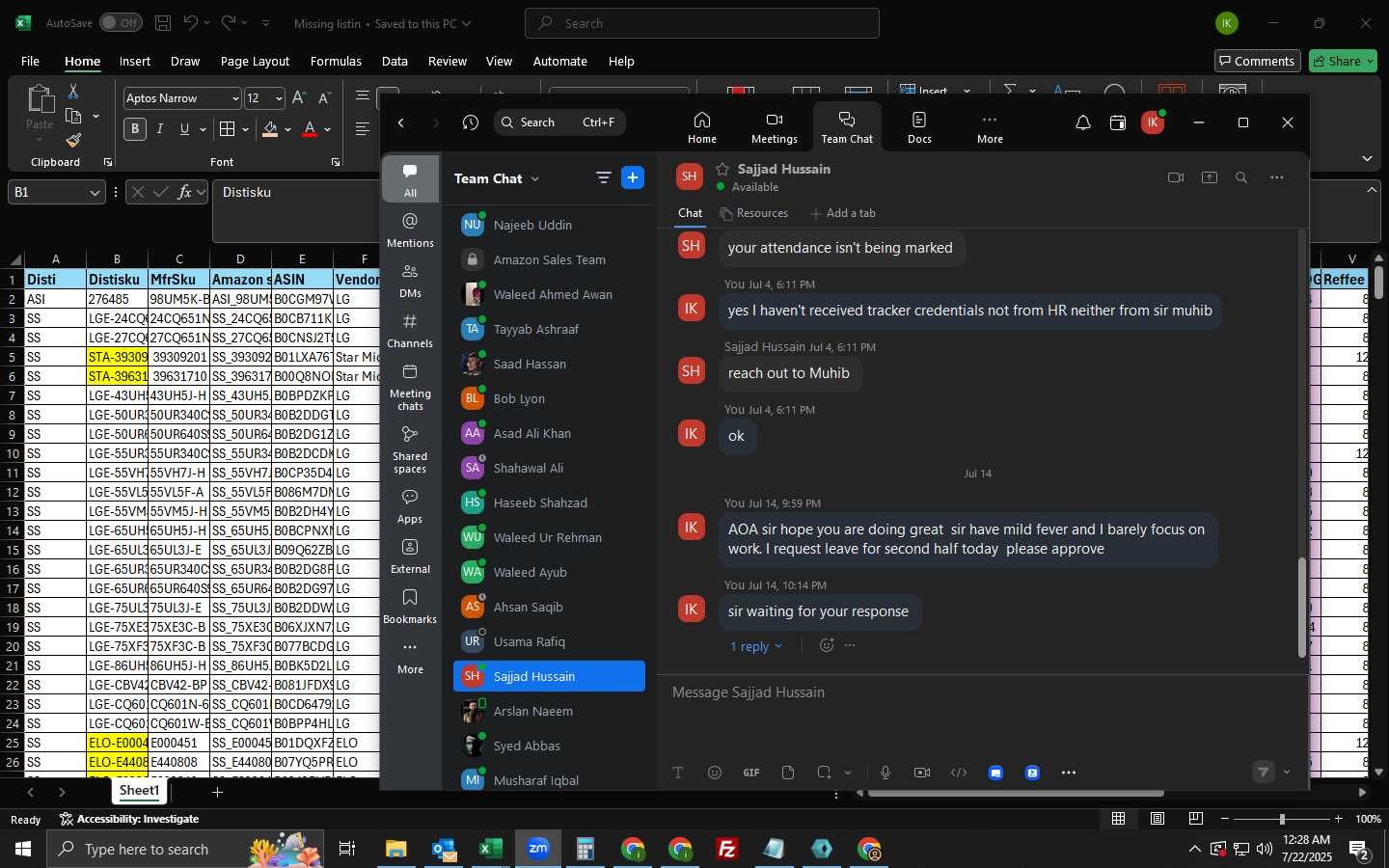Viewport: 1389px width, 868px height.
Task: Open the calendar icon next to the bell
Action: [x=1117, y=122]
